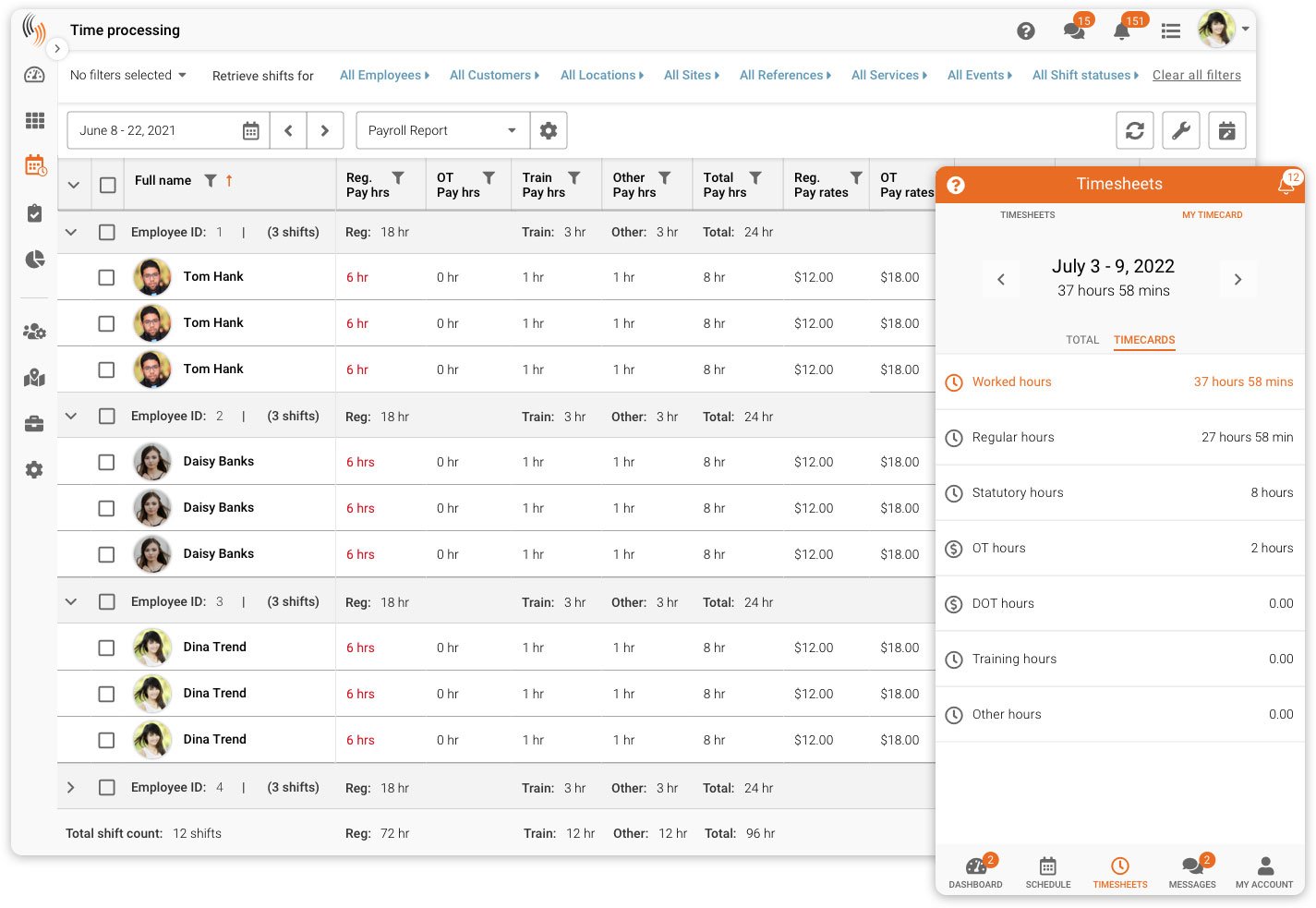
Task: Expand the Employee ID 4 group
Action: (x=71, y=788)
